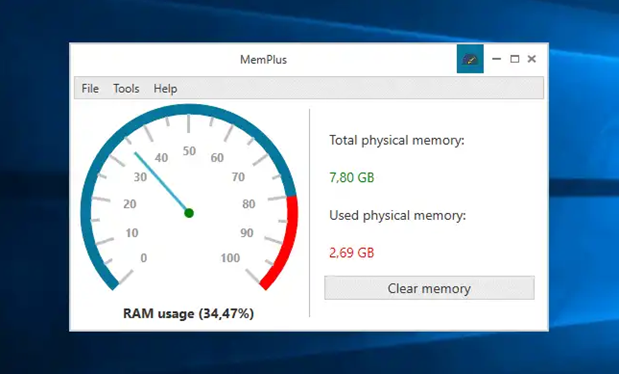Click the gauge number 80
The height and width of the screenshot is (374, 619).
249,204
